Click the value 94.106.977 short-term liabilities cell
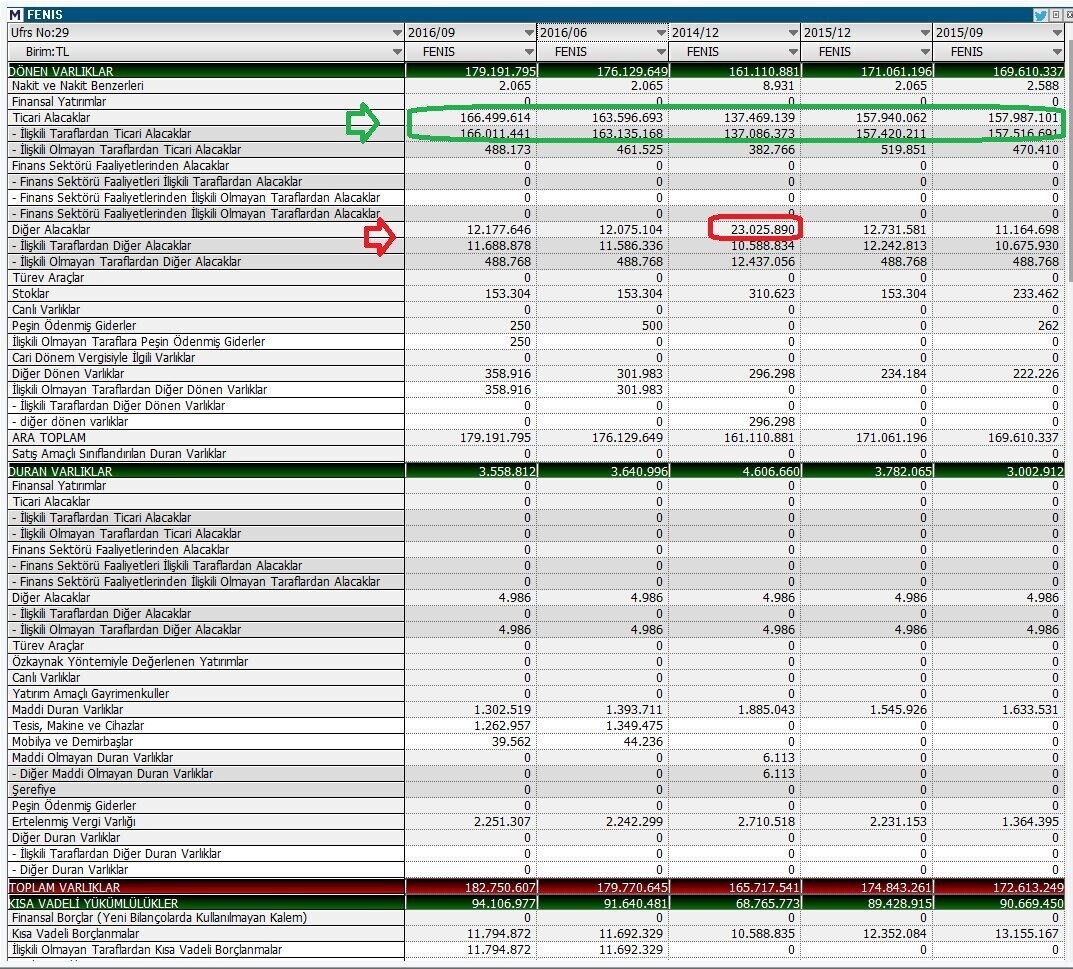This screenshot has width=1073, height=969. point(503,903)
